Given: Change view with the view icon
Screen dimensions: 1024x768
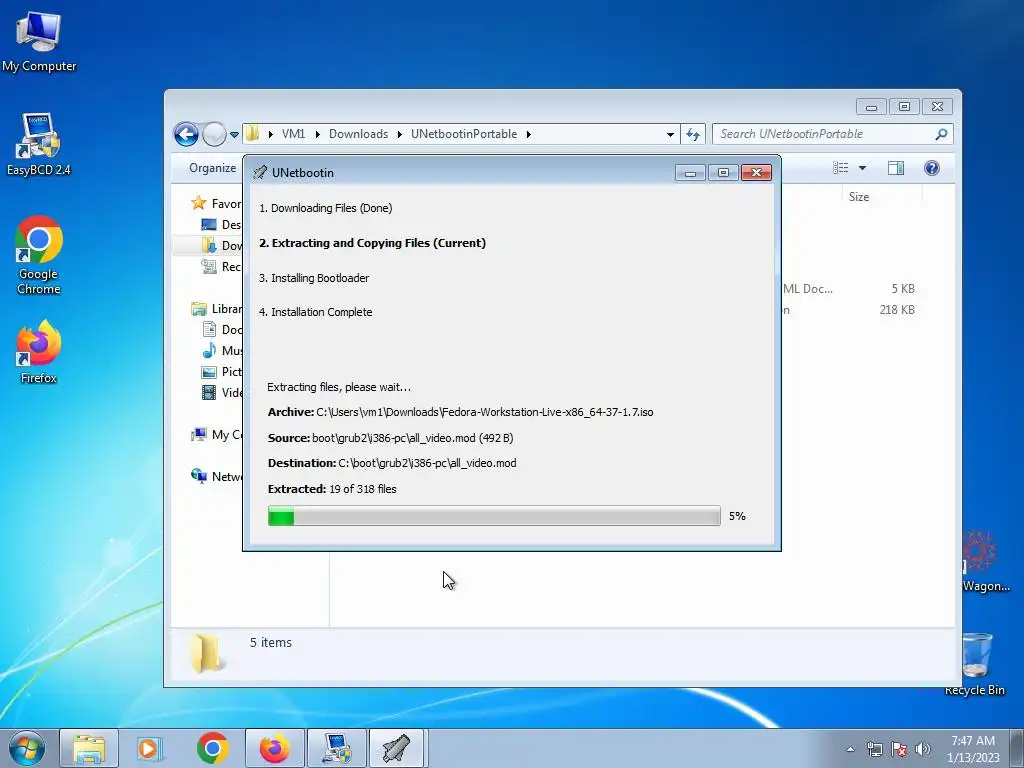Looking at the screenshot, I should pos(840,168).
